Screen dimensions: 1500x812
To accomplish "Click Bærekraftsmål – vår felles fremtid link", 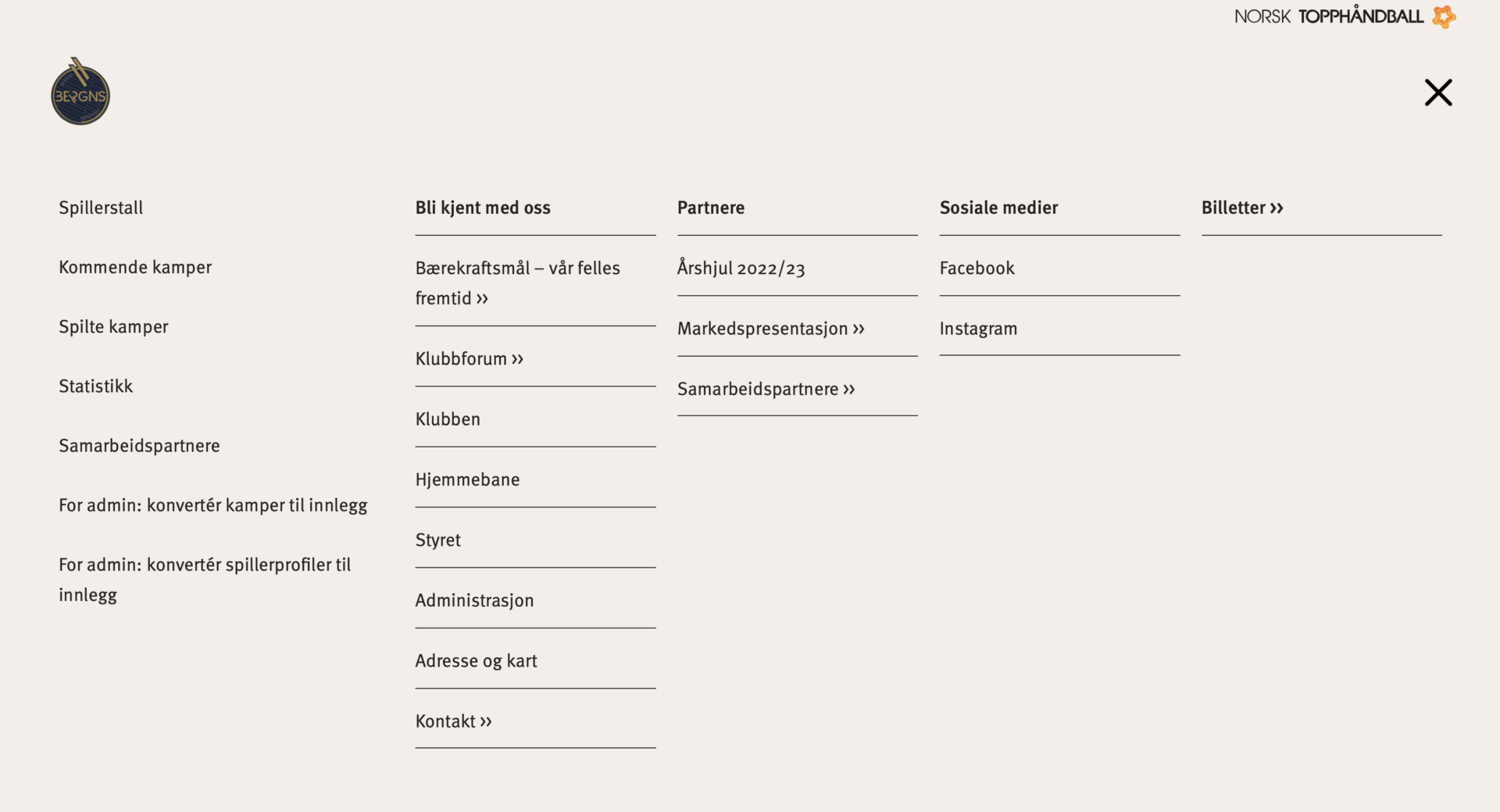I will [x=517, y=283].
